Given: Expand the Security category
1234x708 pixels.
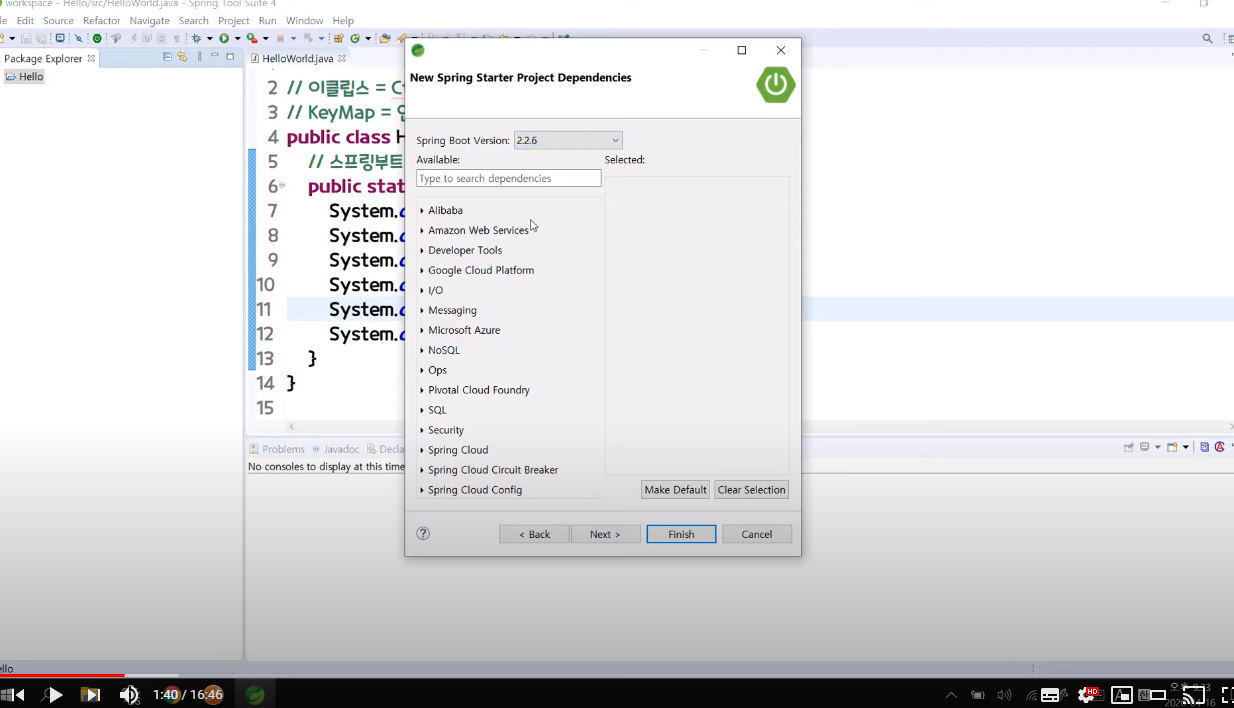Looking at the screenshot, I should (x=422, y=431).
